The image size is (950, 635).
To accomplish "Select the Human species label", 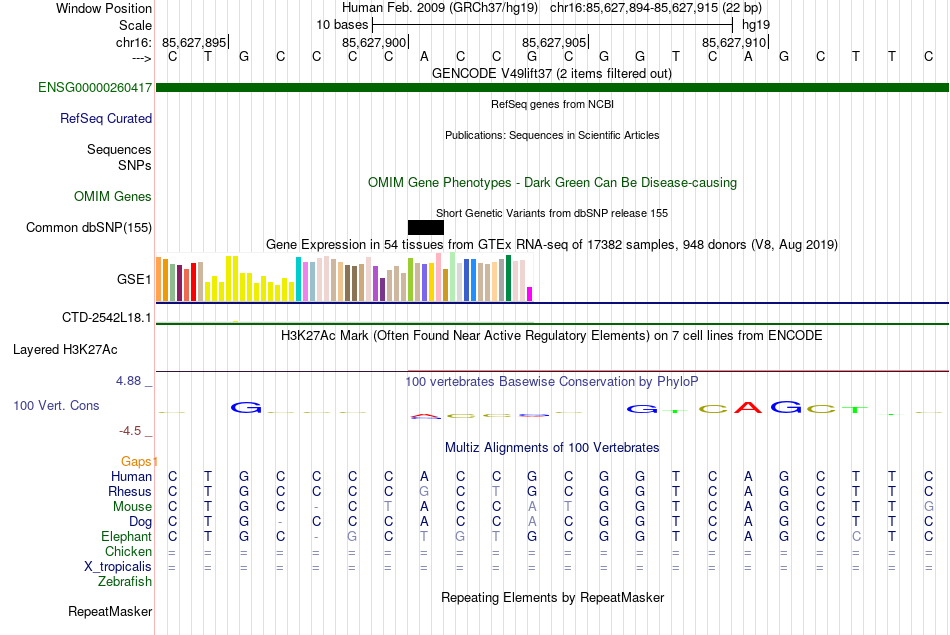I will pyautogui.click(x=131, y=476).
